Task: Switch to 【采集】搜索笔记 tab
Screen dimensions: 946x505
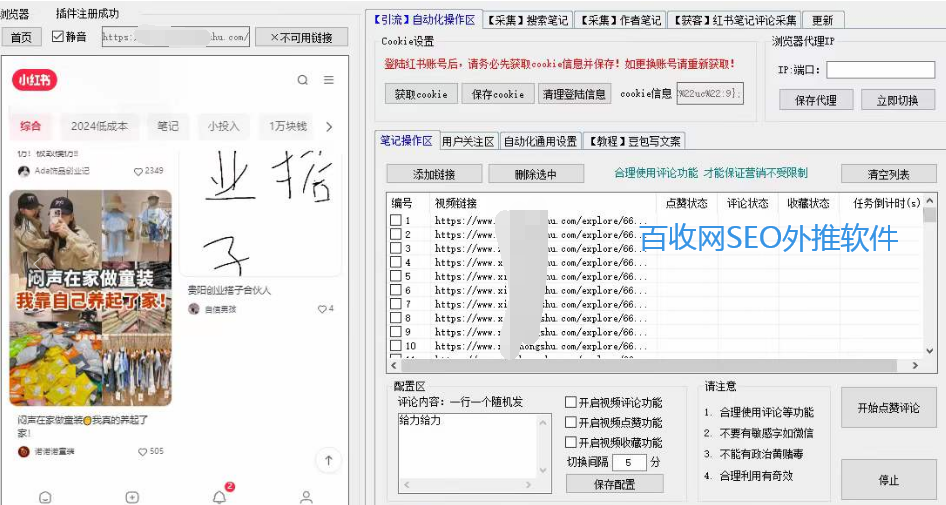Action: point(527,21)
